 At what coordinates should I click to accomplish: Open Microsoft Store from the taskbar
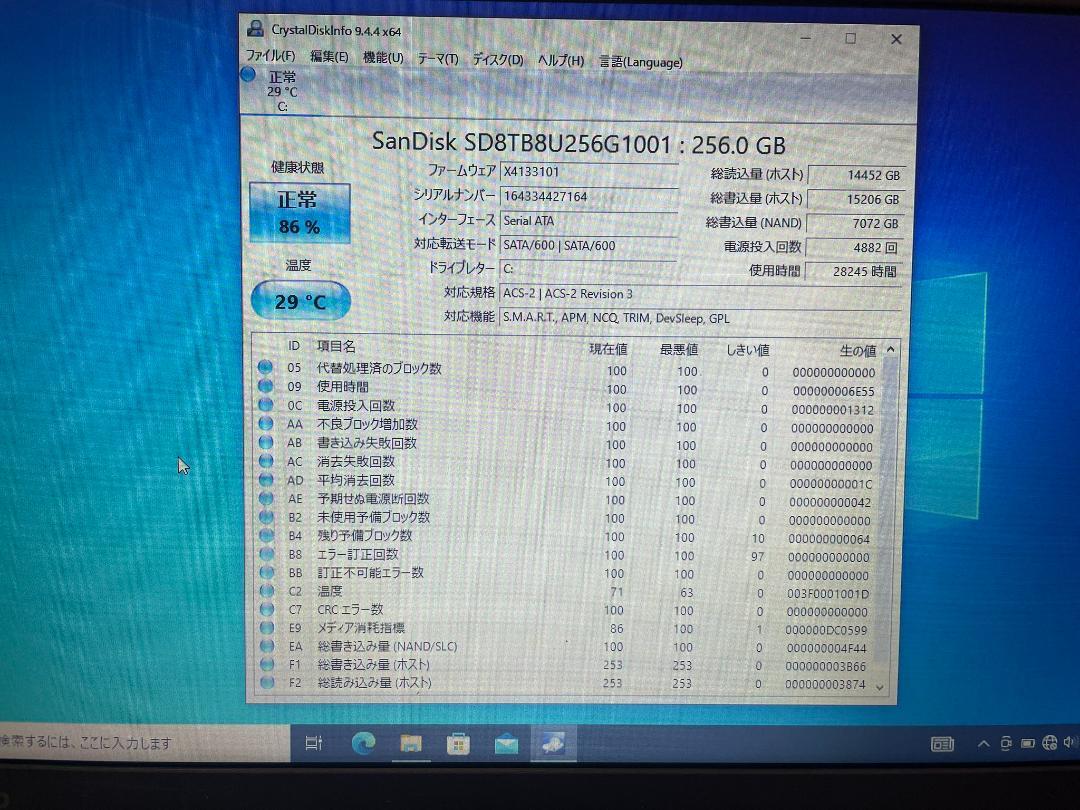458,744
